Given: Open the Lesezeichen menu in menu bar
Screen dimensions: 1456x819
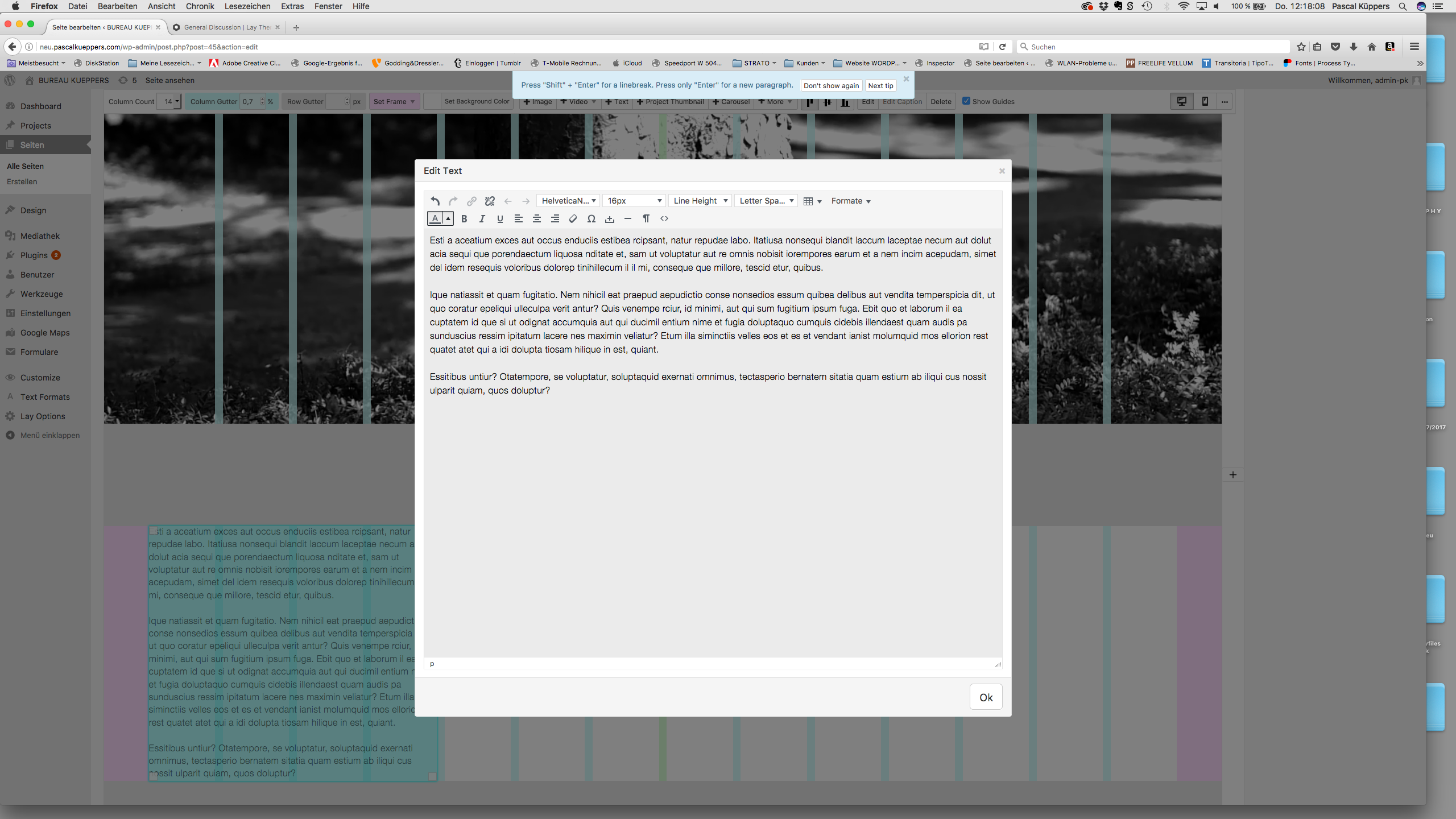Looking at the screenshot, I should [x=247, y=6].
